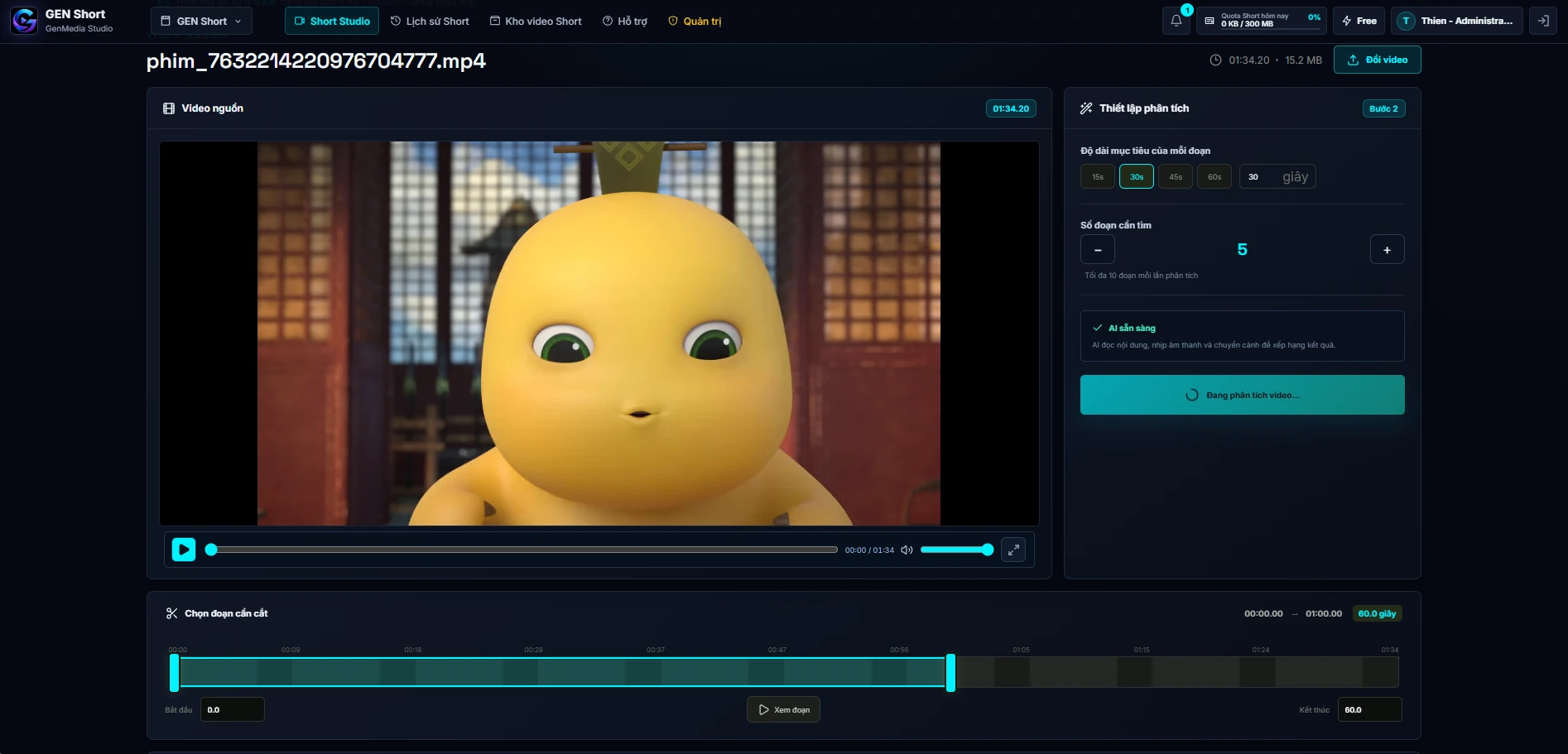Click the Đổi video button
The height and width of the screenshot is (754, 1568).
tap(1378, 60)
